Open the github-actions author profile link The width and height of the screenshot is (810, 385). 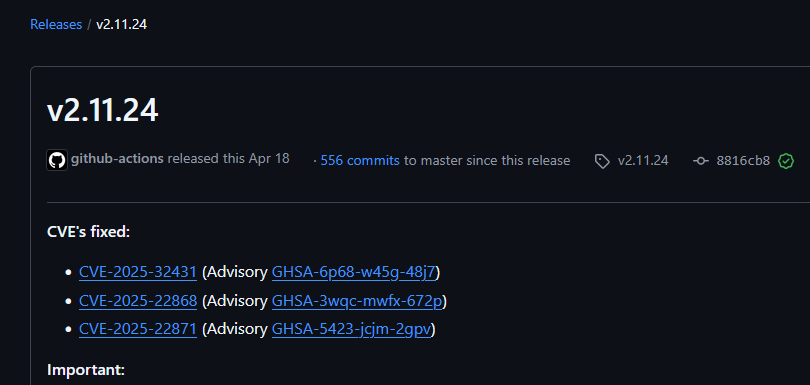pyautogui.click(x=117, y=159)
